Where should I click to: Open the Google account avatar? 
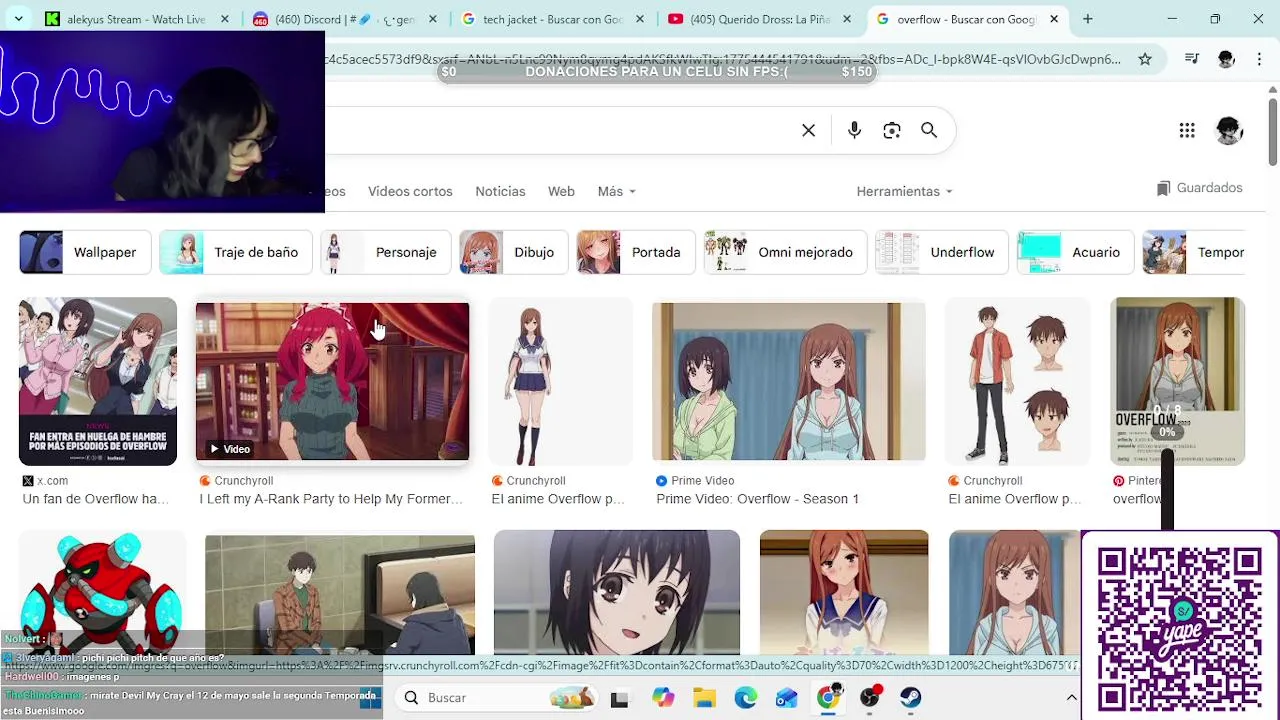coord(1229,130)
